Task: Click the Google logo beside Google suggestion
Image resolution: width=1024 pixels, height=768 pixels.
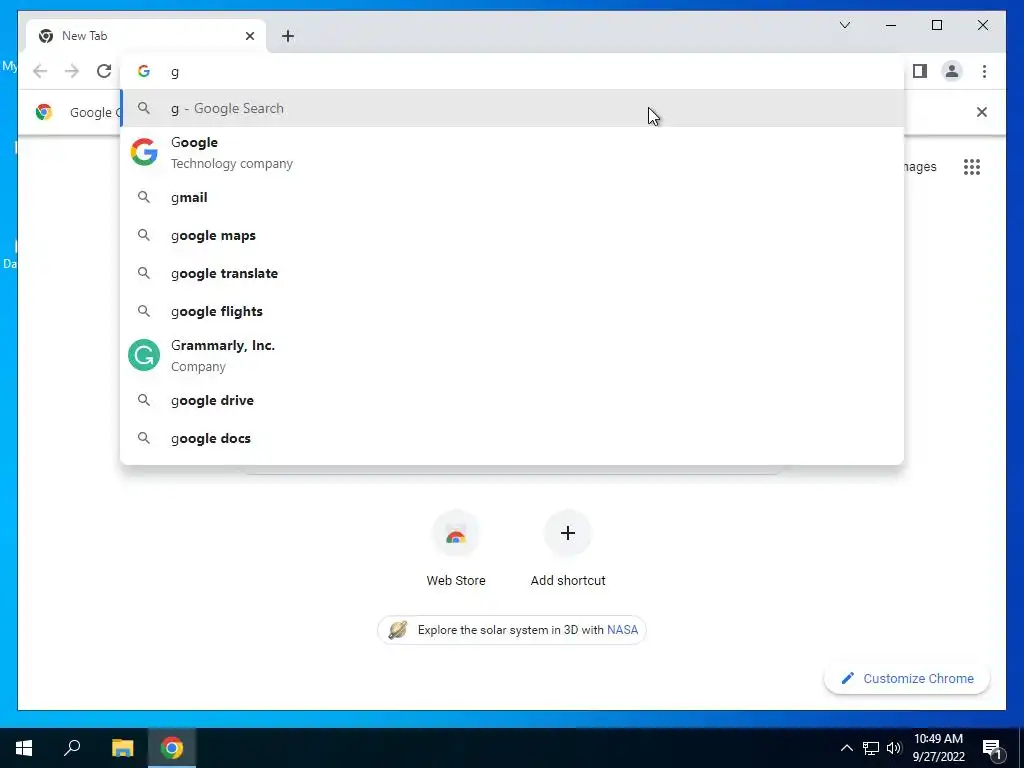Action: [x=144, y=152]
